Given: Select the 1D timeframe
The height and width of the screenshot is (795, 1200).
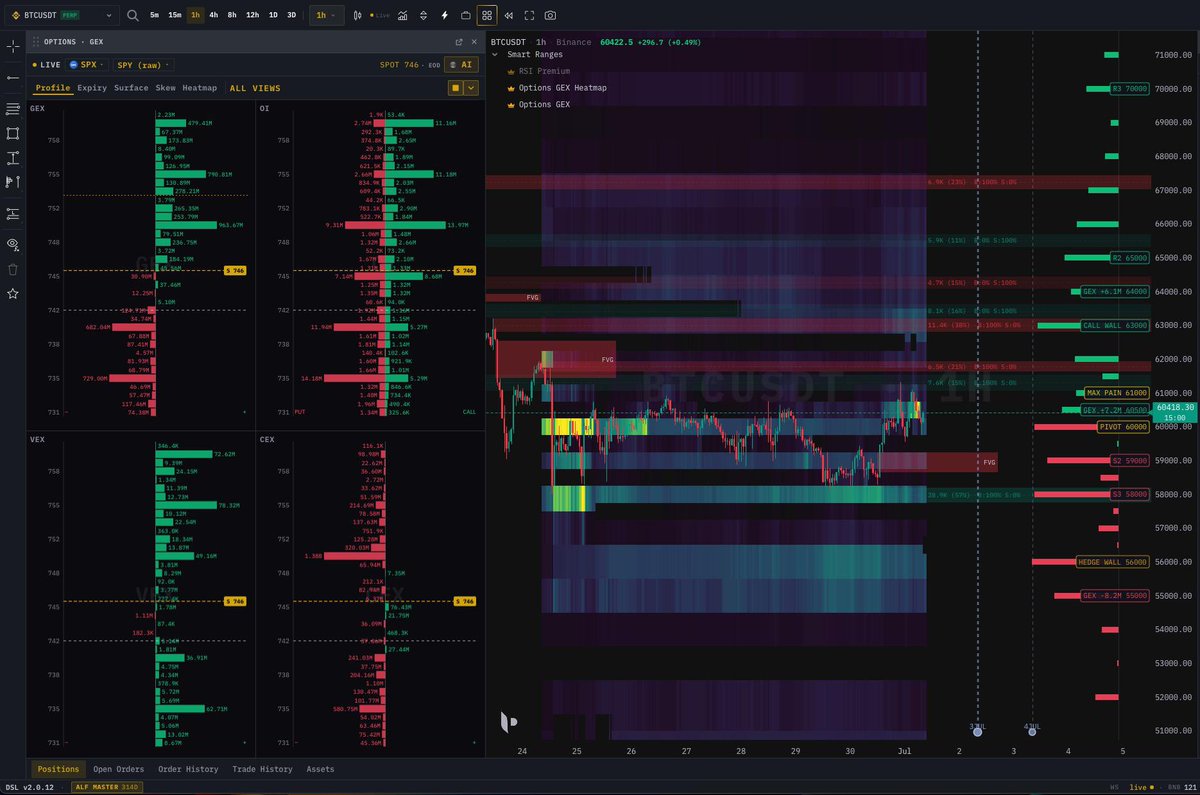Looking at the screenshot, I should coord(273,15).
